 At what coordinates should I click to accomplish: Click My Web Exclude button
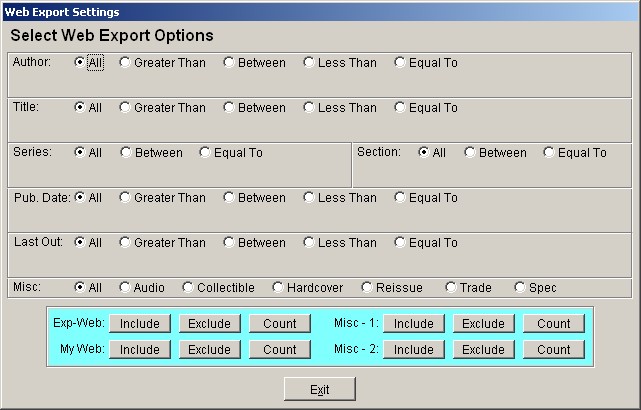tap(210, 350)
